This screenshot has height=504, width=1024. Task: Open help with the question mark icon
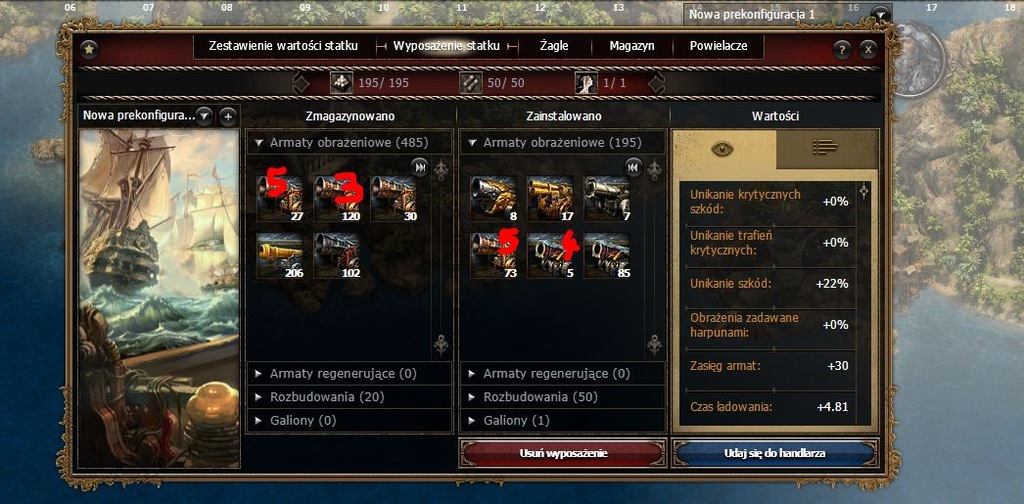pyautogui.click(x=841, y=50)
